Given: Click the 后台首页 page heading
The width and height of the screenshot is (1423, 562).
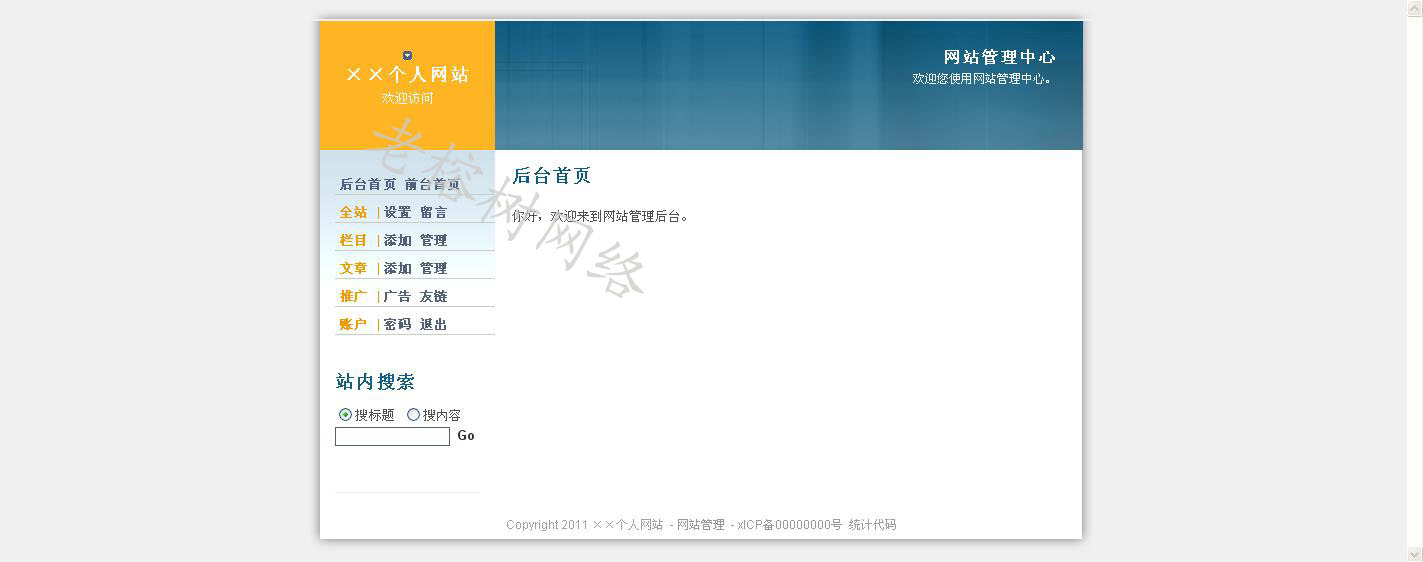Looking at the screenshot, I should (552, 176).
